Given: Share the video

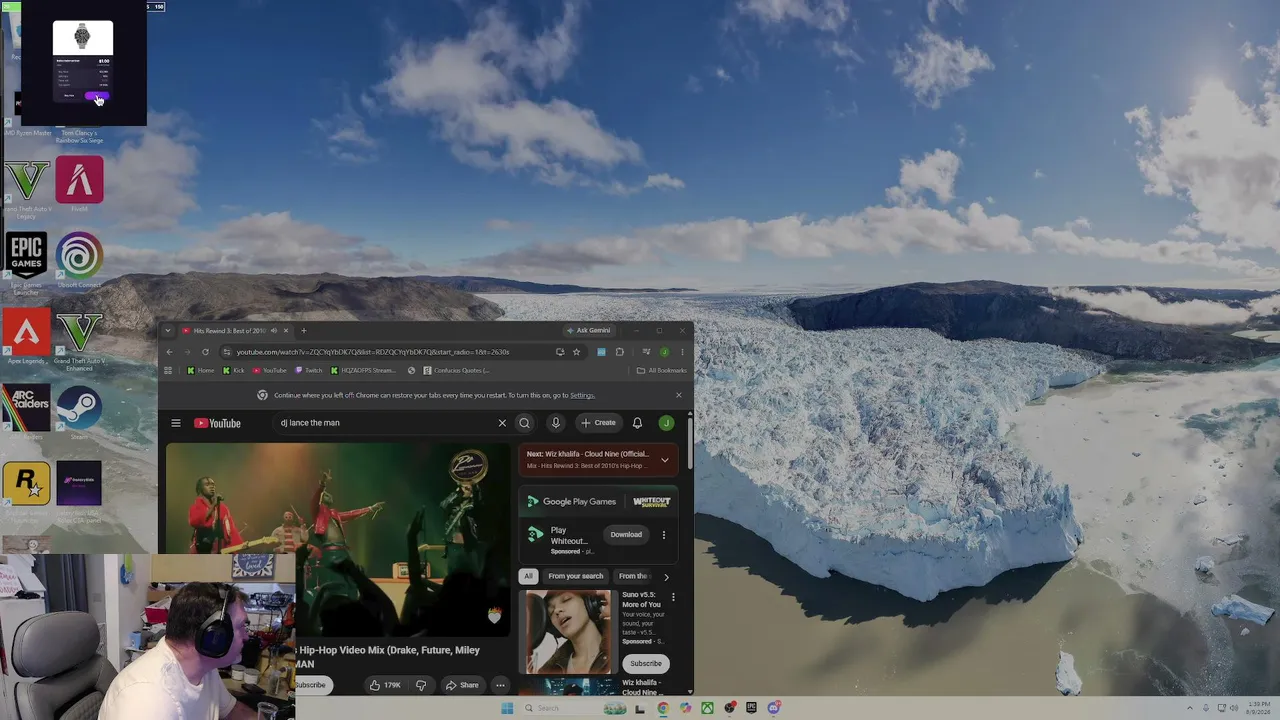Looking at the screenshot, I should point(462,685).
